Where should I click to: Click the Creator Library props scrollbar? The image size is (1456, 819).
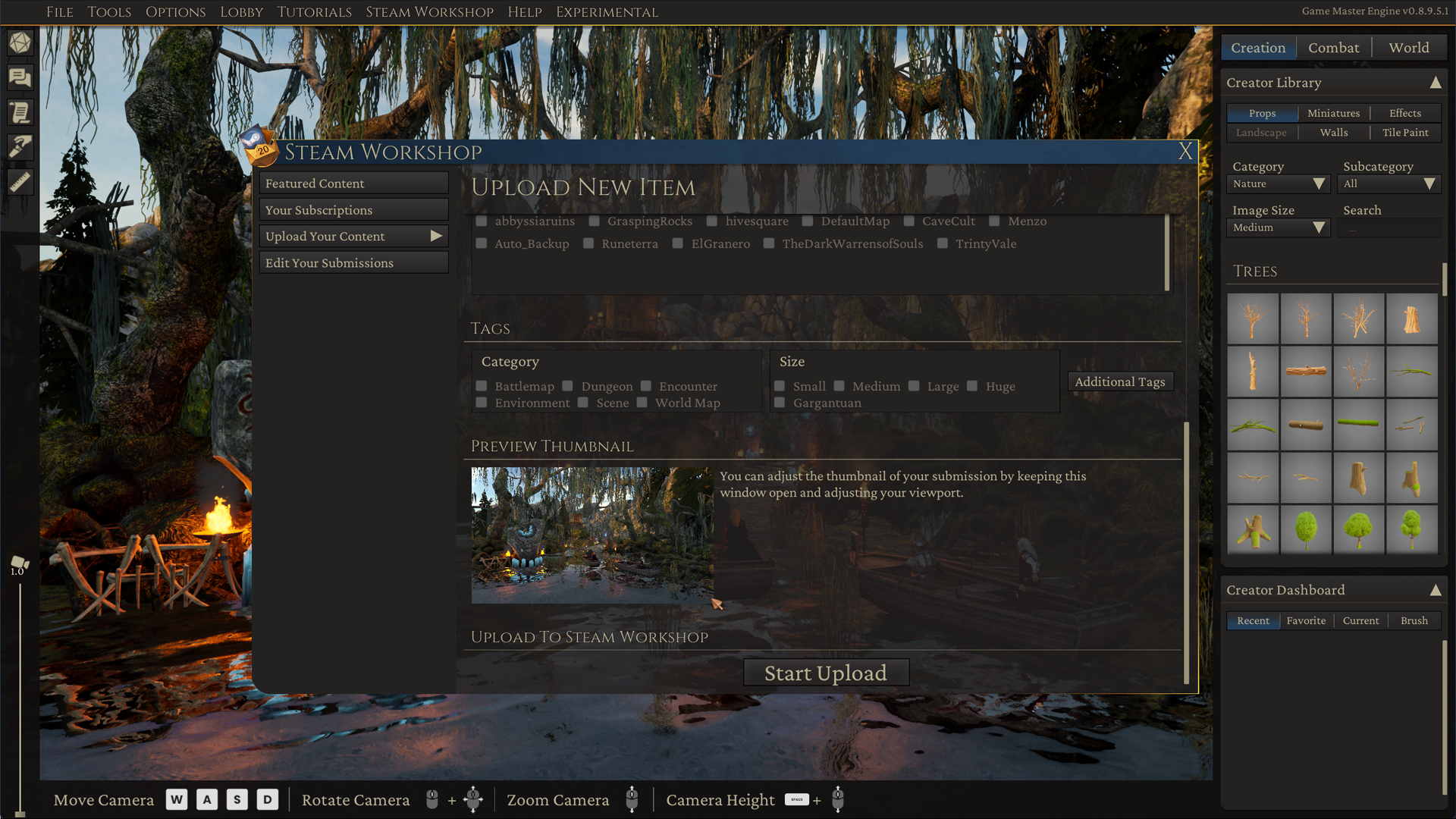coord(1444,279)
